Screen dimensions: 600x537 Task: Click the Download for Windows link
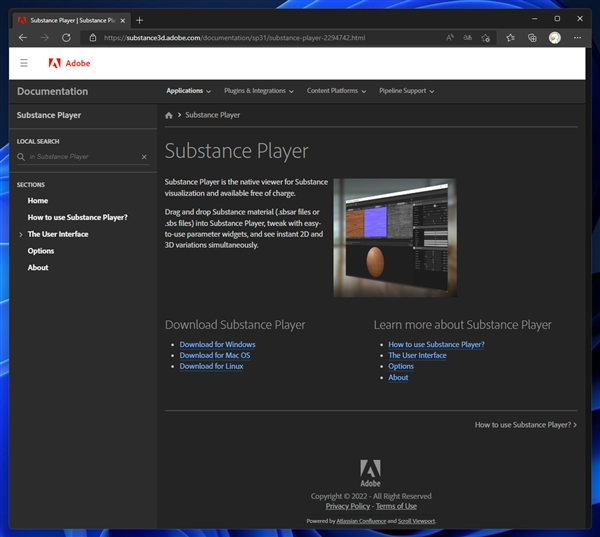tap(217, 344)
